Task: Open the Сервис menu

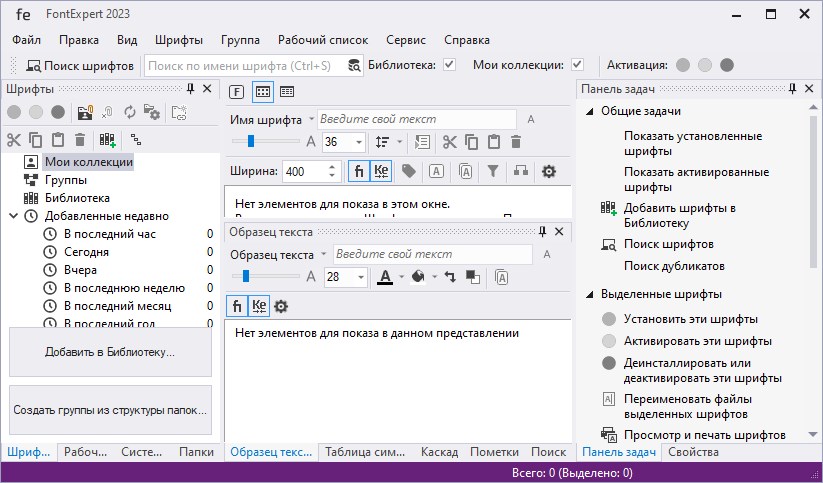Action: click(x=406, y=40)
